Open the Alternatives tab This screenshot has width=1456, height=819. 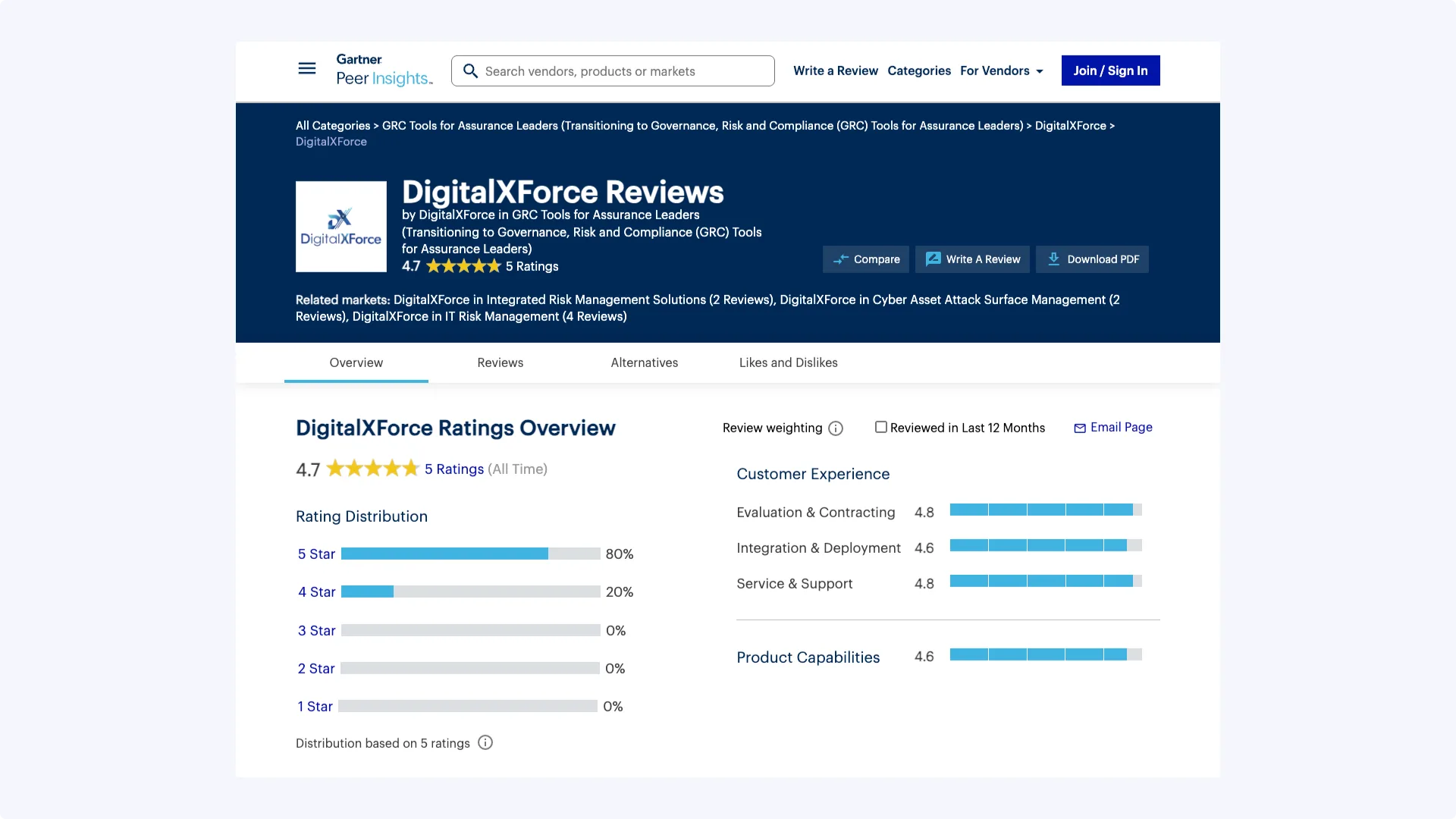644,362
